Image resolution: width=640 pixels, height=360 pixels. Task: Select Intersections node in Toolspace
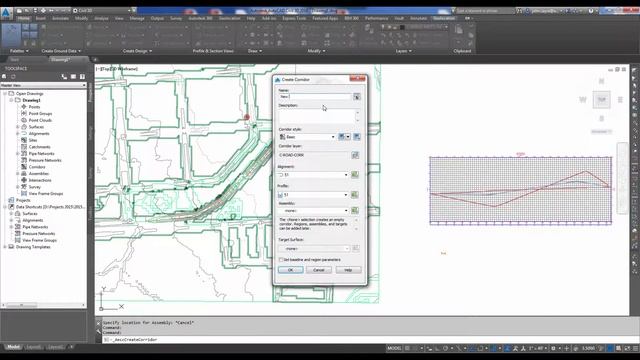[x=40, y=180]
